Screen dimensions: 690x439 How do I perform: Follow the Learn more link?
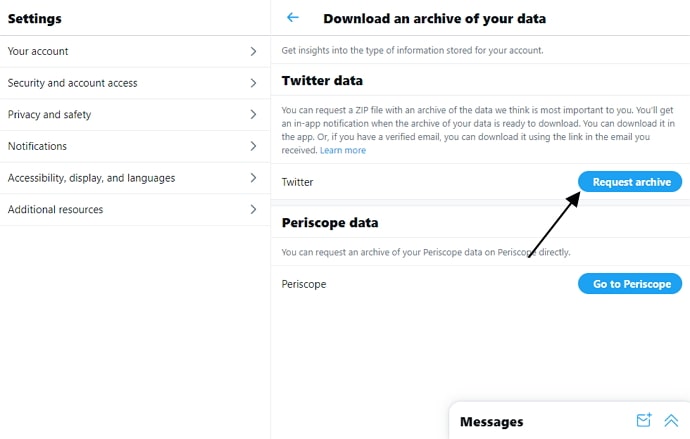coord(343,150)
